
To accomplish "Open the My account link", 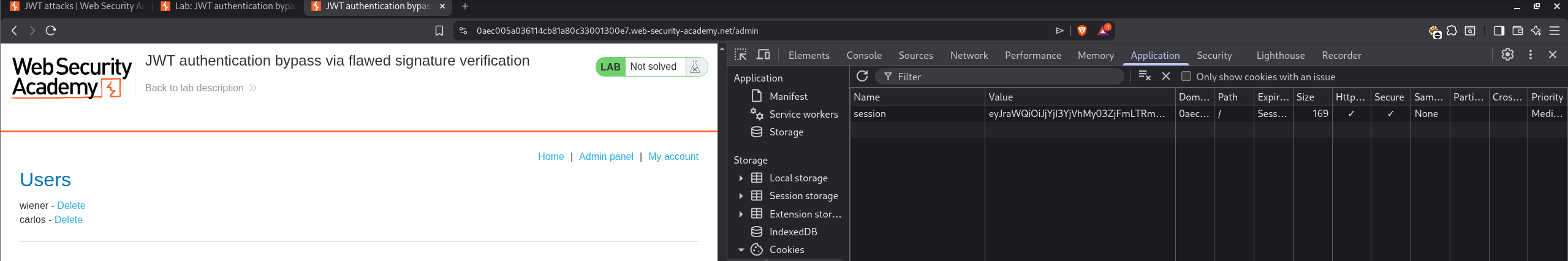I will tap(673, 156).
